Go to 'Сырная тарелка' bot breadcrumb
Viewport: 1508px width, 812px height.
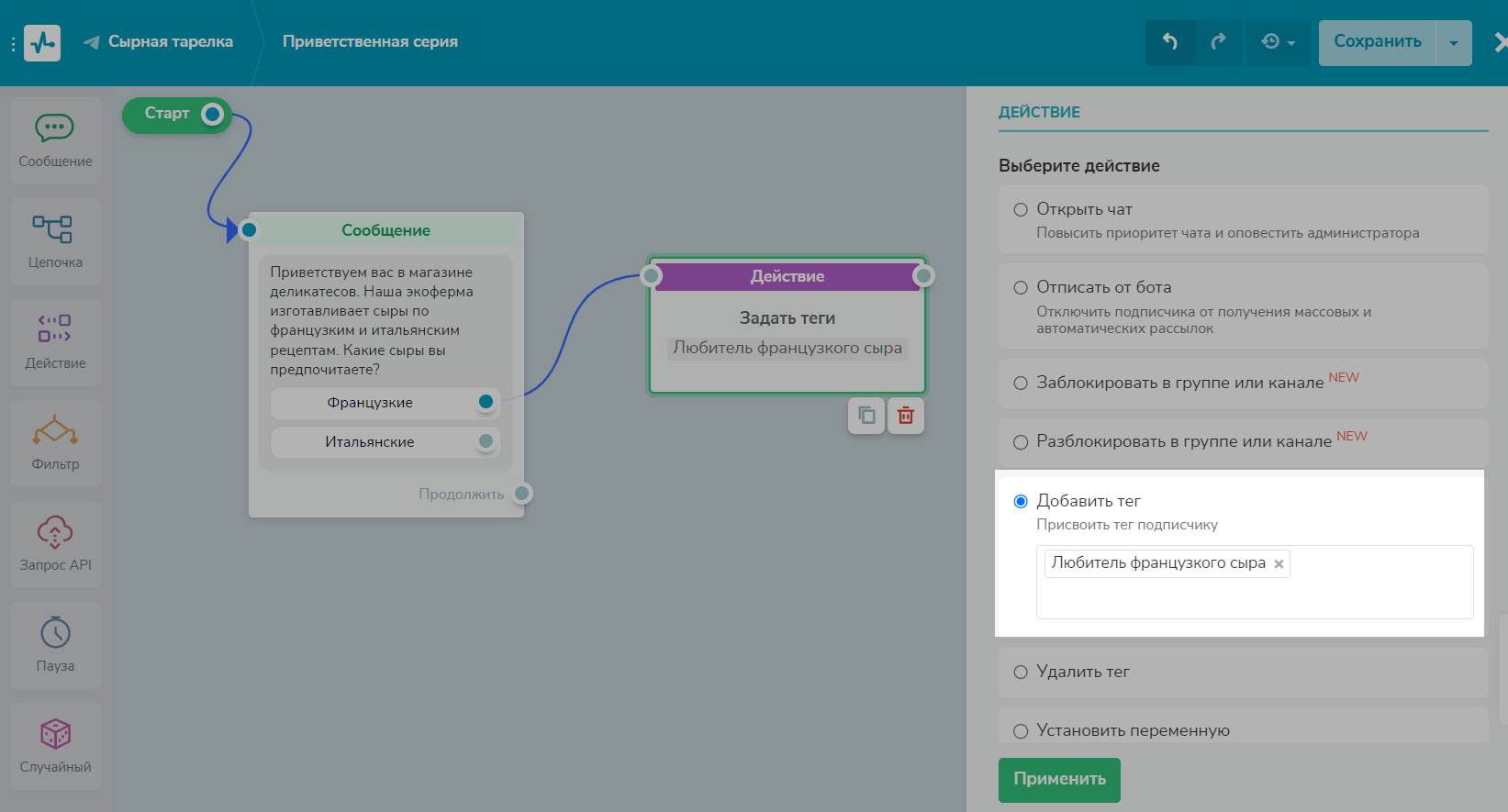(170, 42)
